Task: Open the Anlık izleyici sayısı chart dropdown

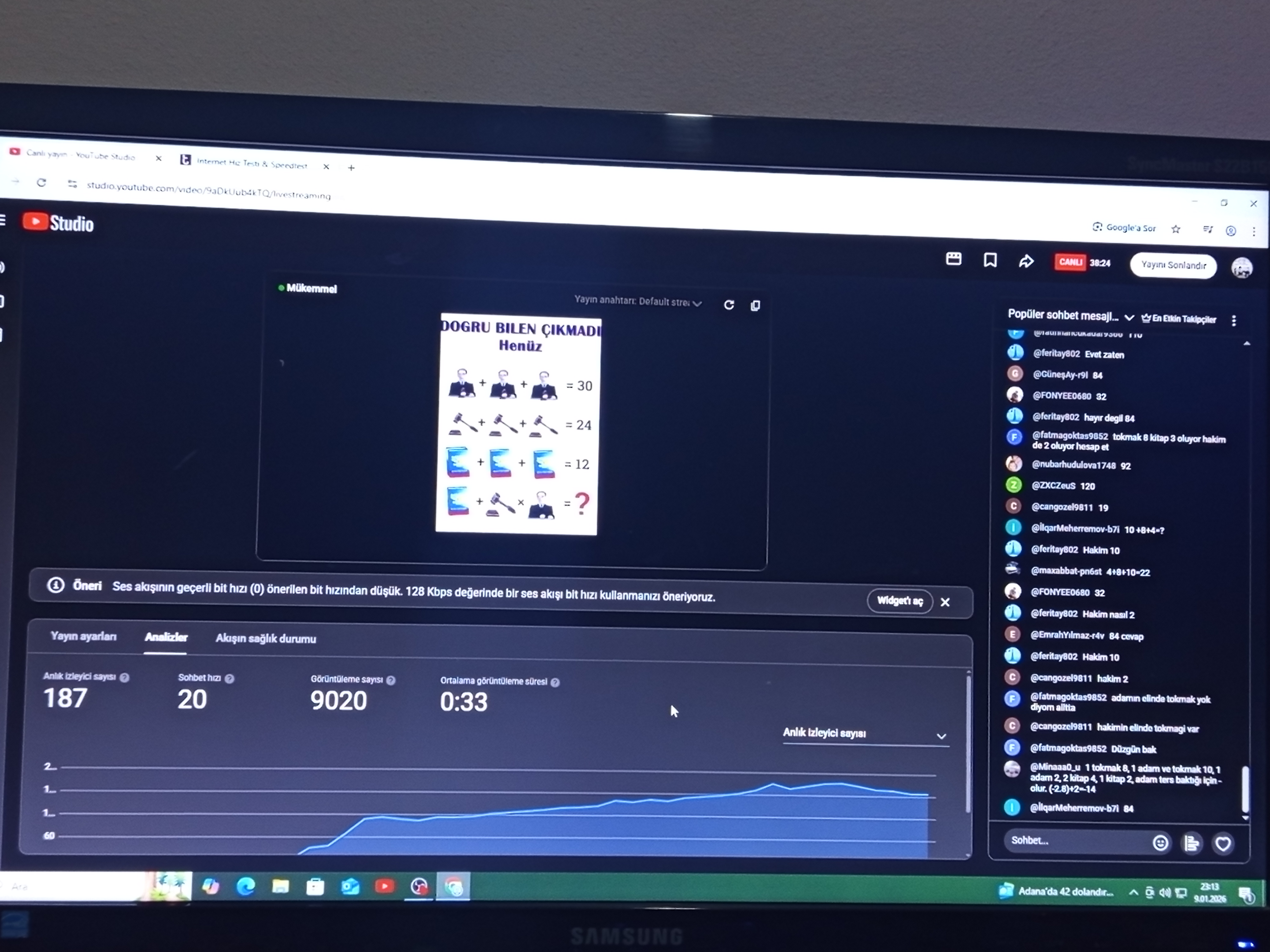Action: coord(865,734)
